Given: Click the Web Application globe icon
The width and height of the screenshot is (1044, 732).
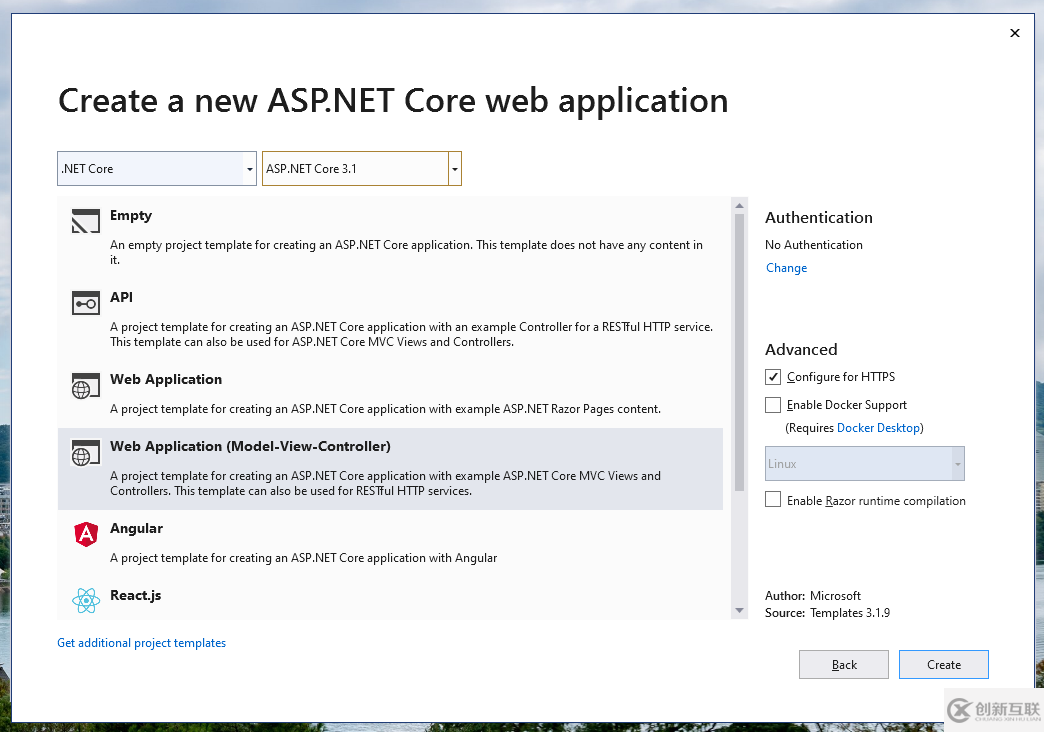Looking at the screenshot, I should pyautogui.click(x=85, y=386).
